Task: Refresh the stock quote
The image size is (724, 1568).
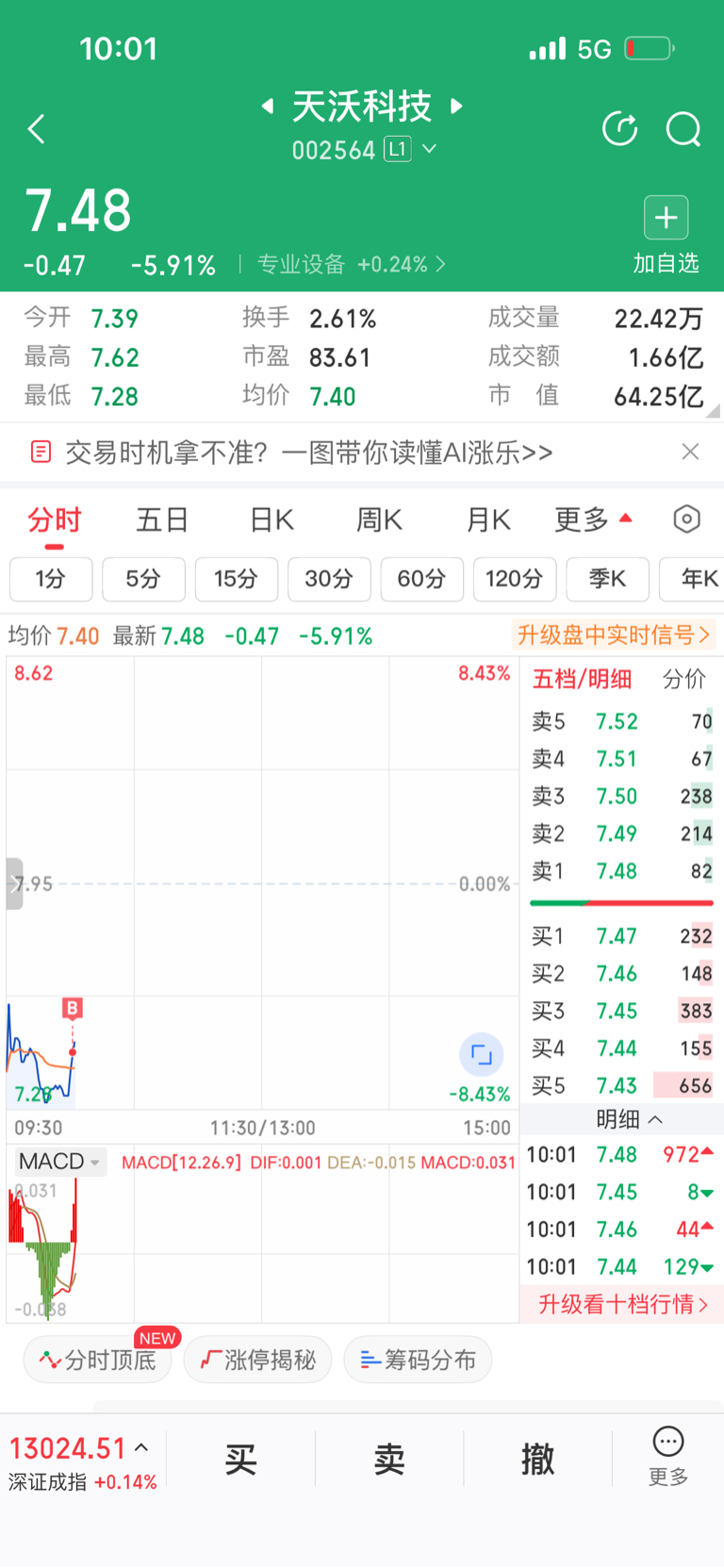Action: click(619, 129)
